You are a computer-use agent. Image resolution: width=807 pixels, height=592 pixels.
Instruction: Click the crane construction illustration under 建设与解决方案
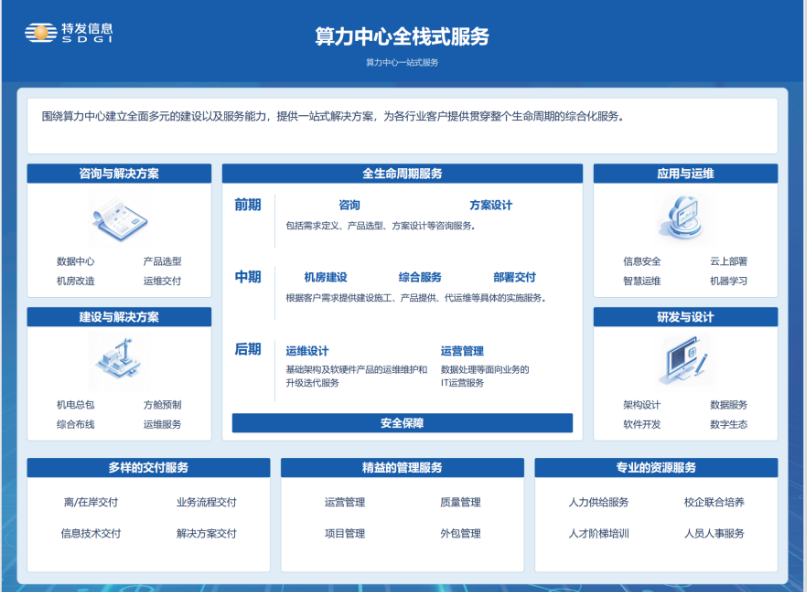point(118,359)
